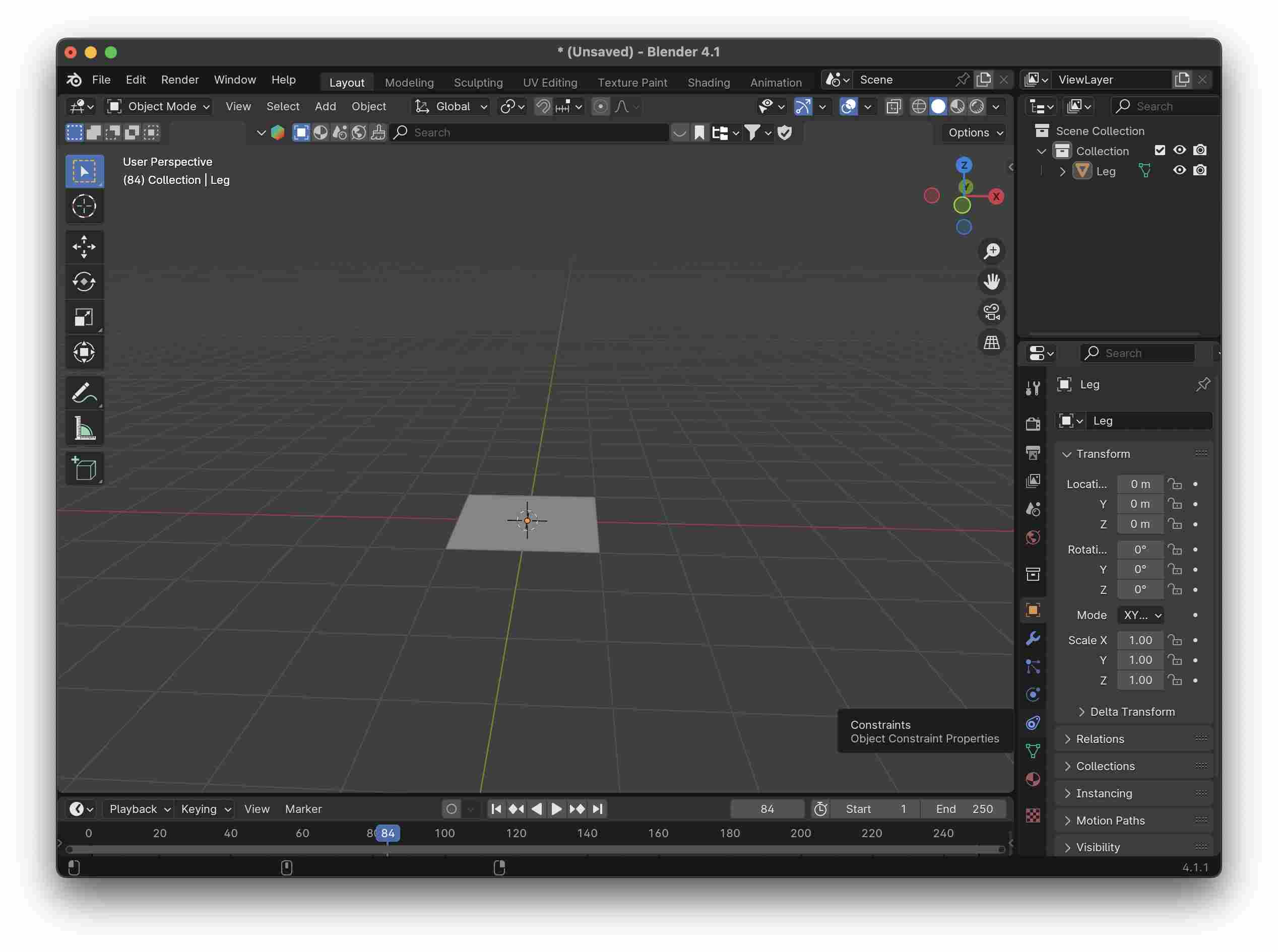
Task: Open the Render properties tab
Action: (1033, 424)
